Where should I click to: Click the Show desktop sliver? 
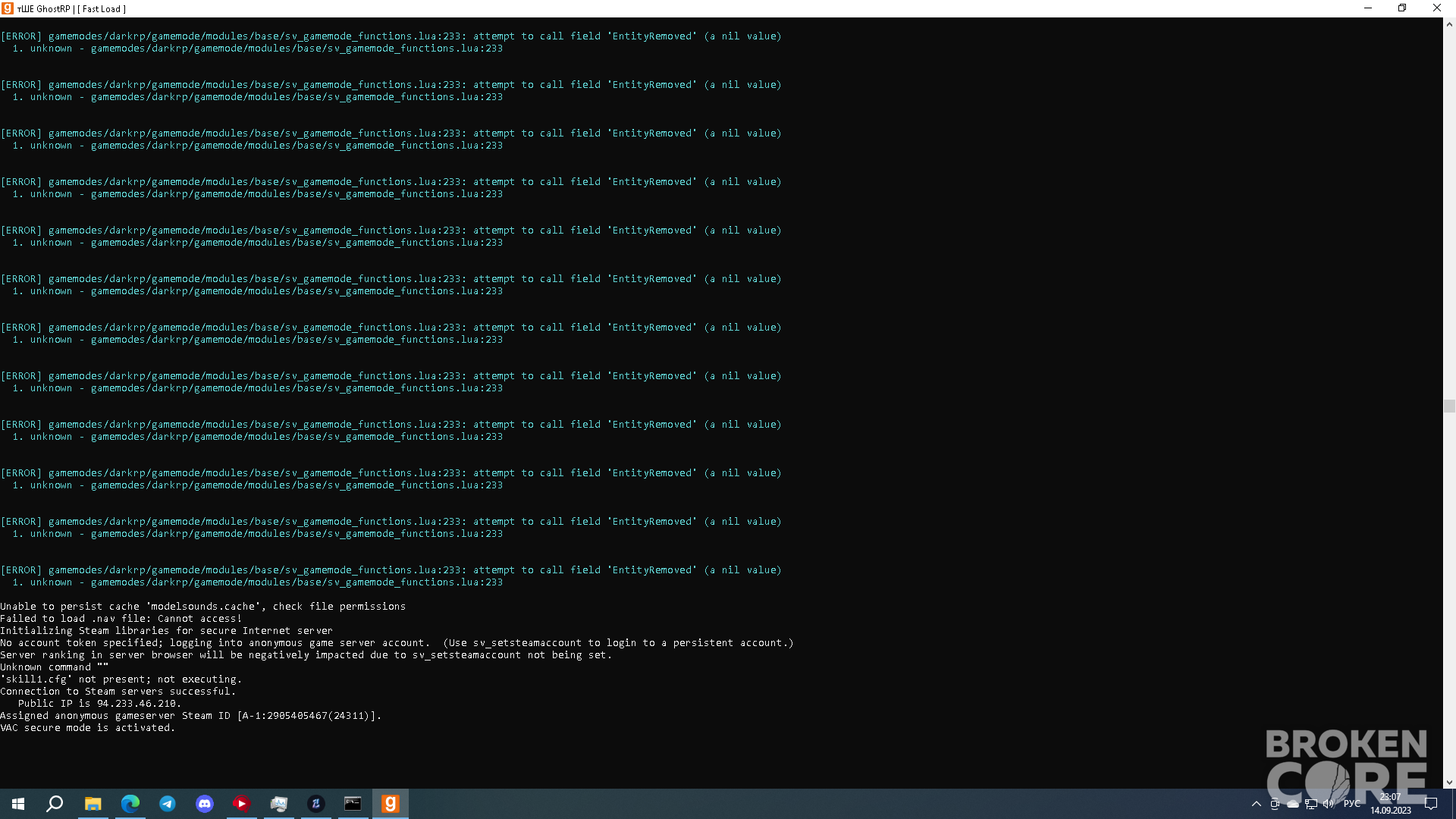click(x=1453, y=804)
